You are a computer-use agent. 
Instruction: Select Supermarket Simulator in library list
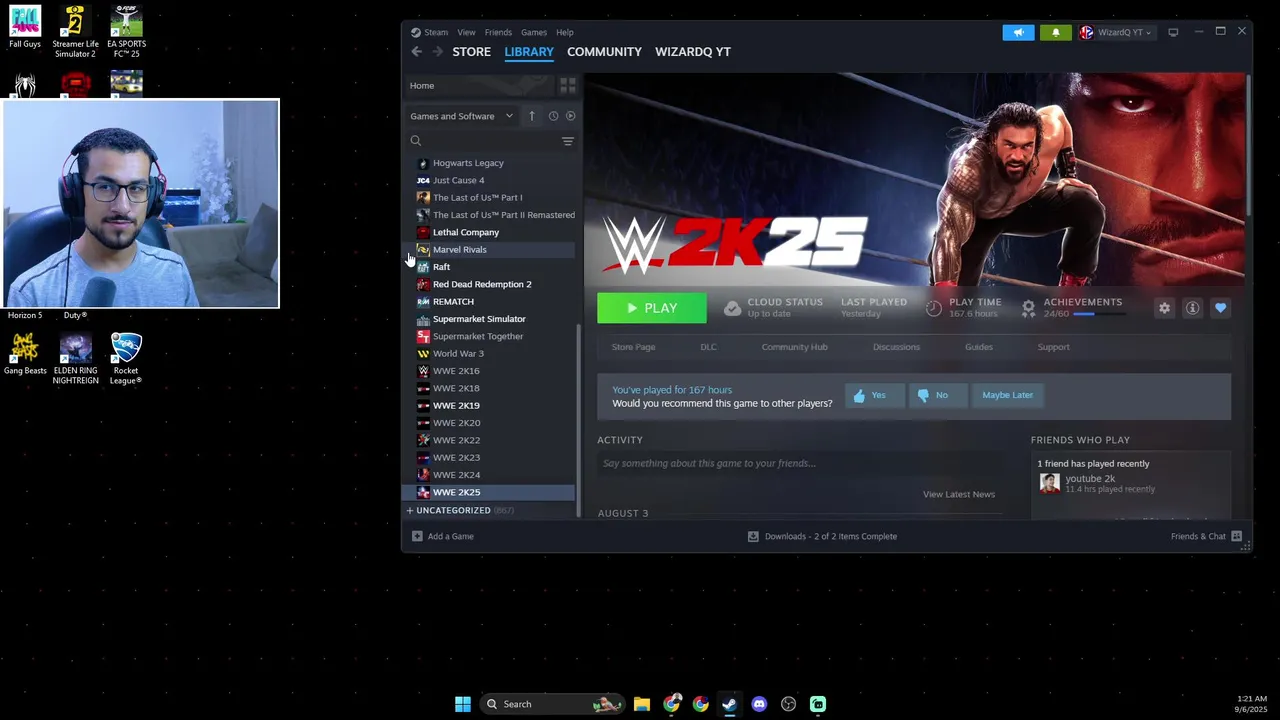coord(490,319)
